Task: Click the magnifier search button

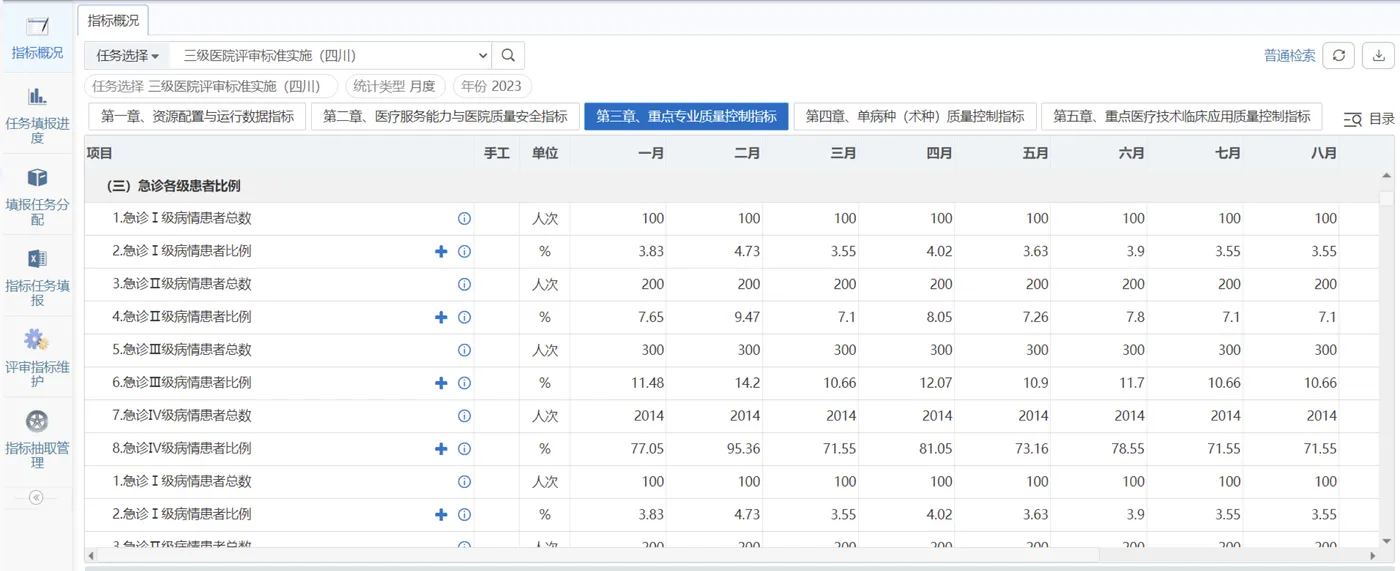Action: pyautogui.click(x=508, y=55)
